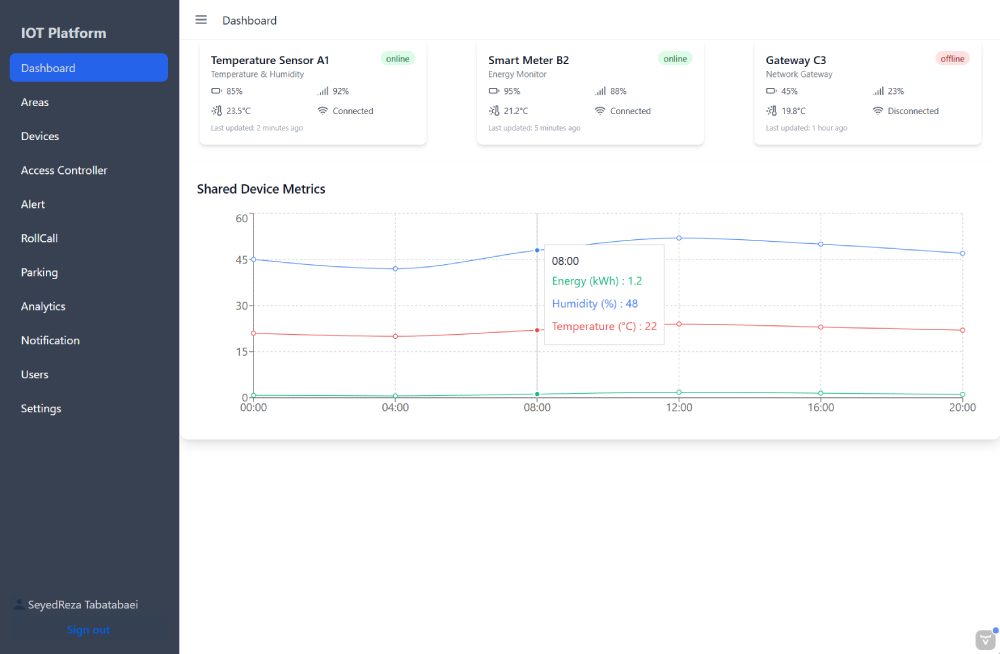Go to Devices in the sidebar

pyautogui.click(x=40, y=136)
